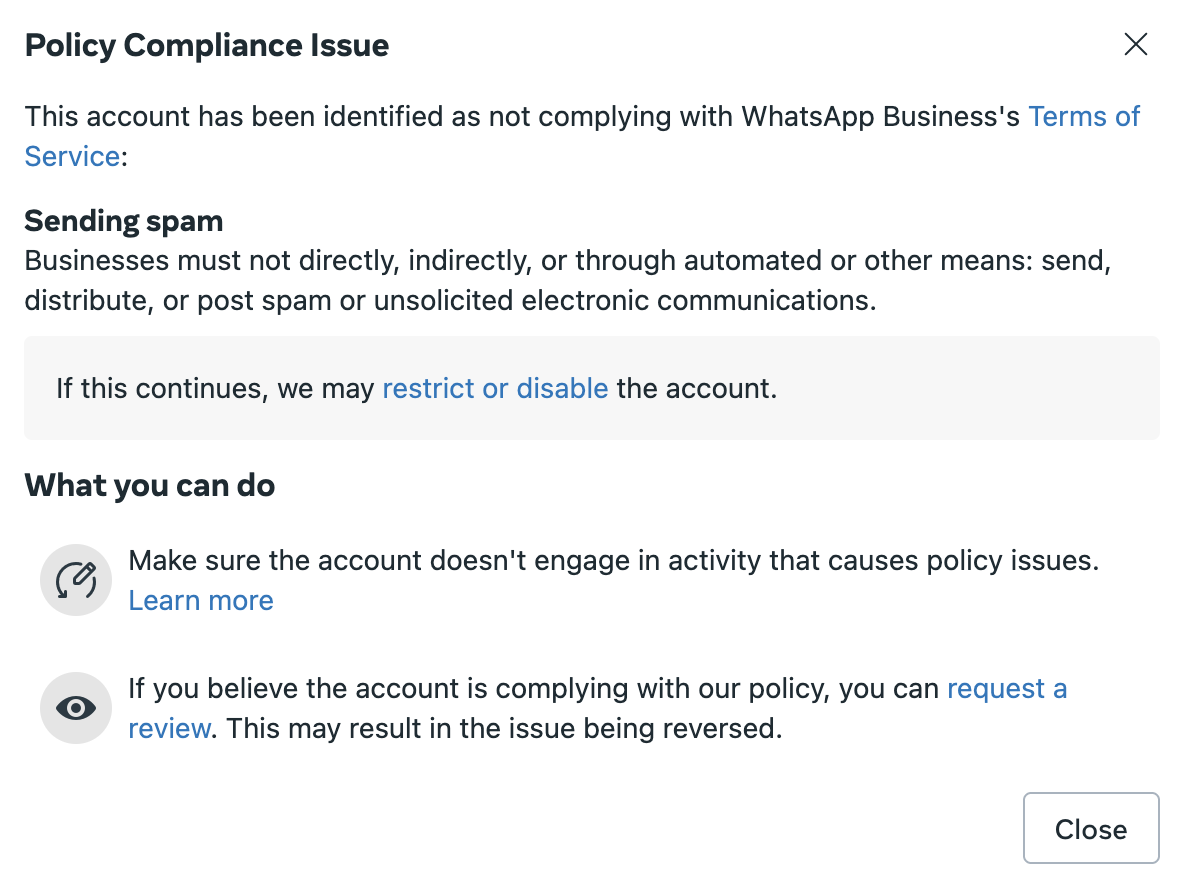The width and height of the screenshot is (1192, 886).
Task: Click the 'review' link on the wrapped line
Action: click(x=169, y=728)
